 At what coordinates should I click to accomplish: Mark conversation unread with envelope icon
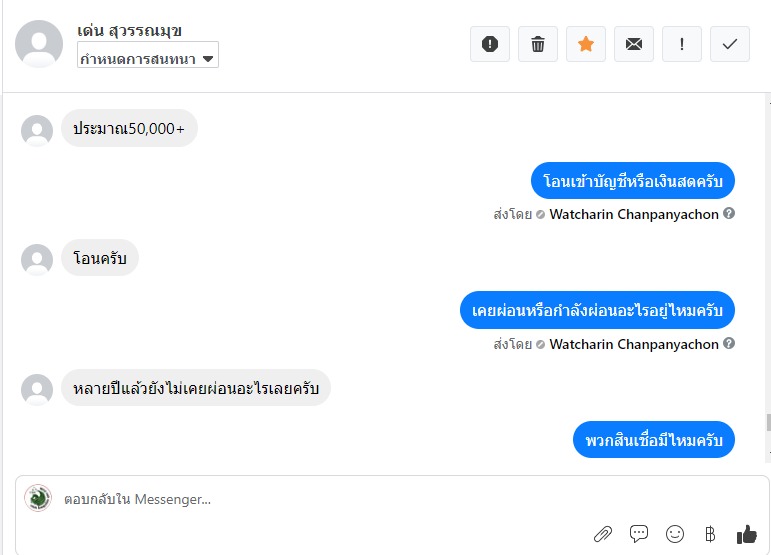point(634,44)
